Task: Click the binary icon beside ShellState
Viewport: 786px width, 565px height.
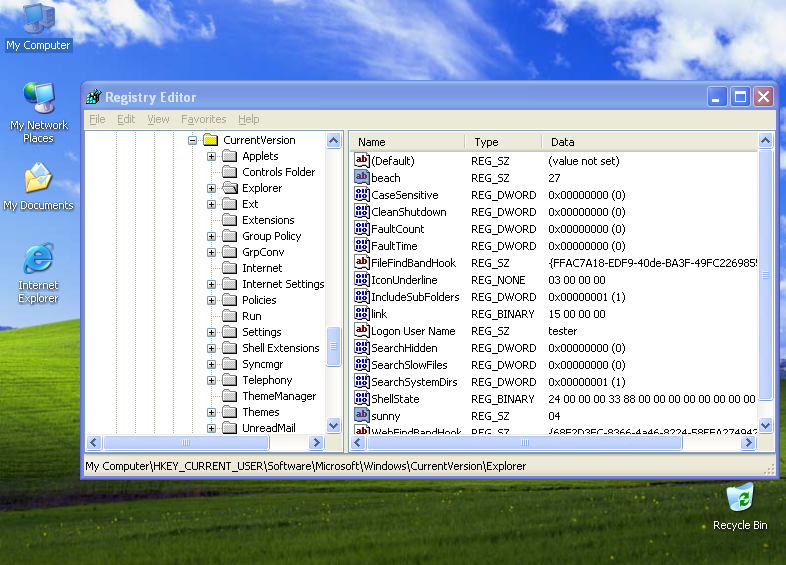Action: click(361, 399)
